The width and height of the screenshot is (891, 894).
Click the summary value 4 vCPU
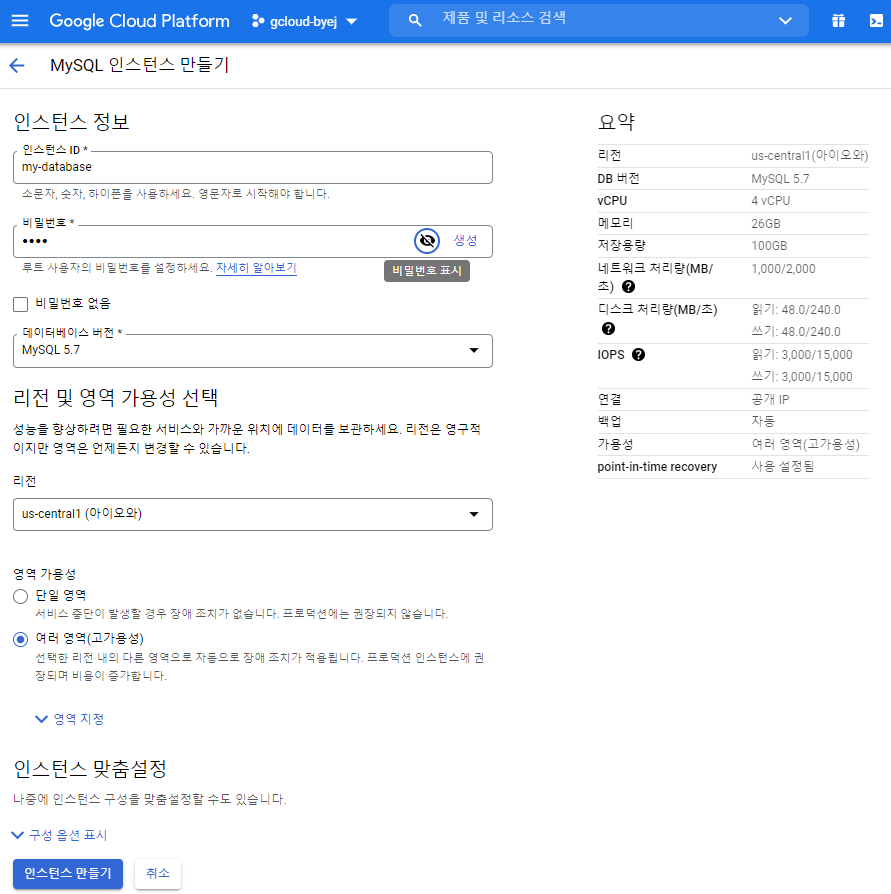click(770, 201)
